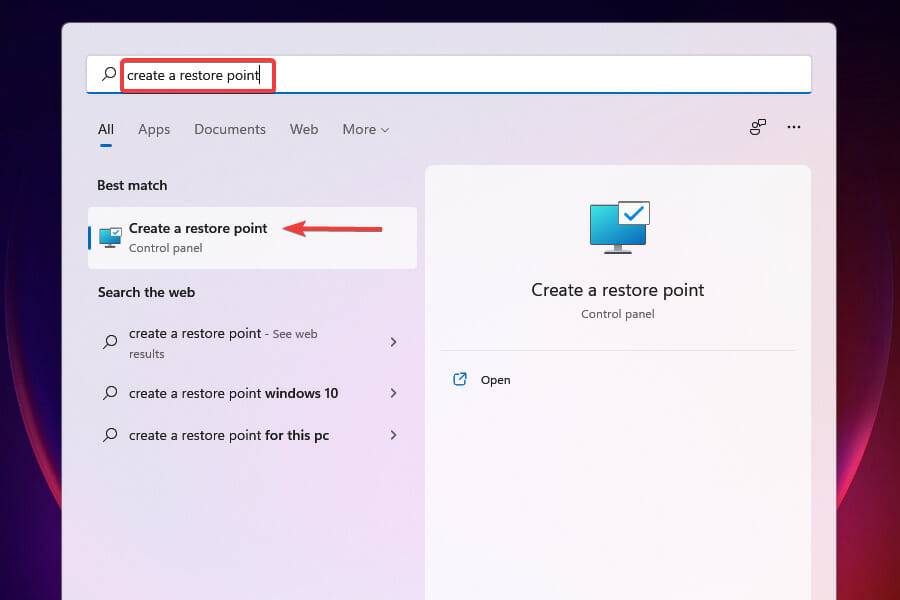Click the search icon beside the for this pc suggestion
This screenshot has width=900, height=600.
(x=108, y=435)
